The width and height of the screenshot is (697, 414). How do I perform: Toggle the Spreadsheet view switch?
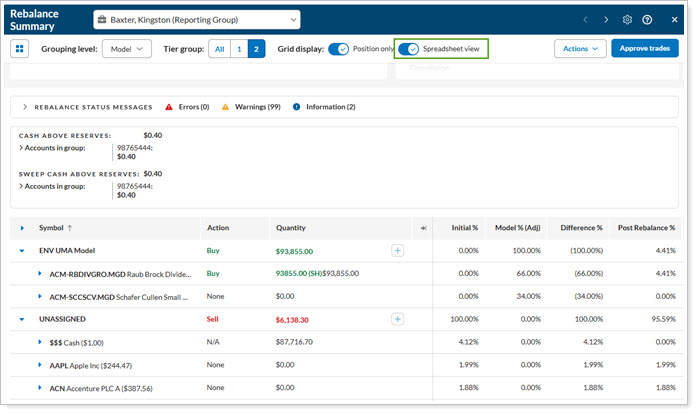click(x=408, y=49)
